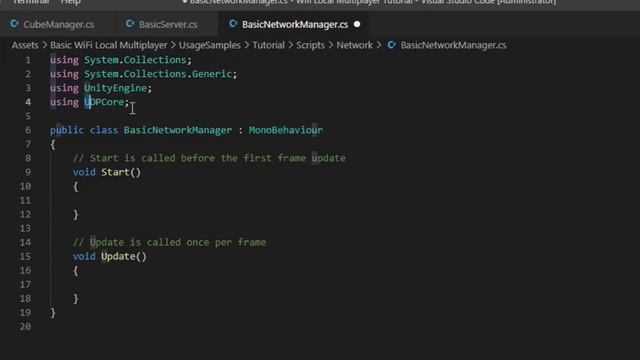Open the Tutorial breadcrumb
The height and width of the screenshot is (360, 640).
pos(268,45)
